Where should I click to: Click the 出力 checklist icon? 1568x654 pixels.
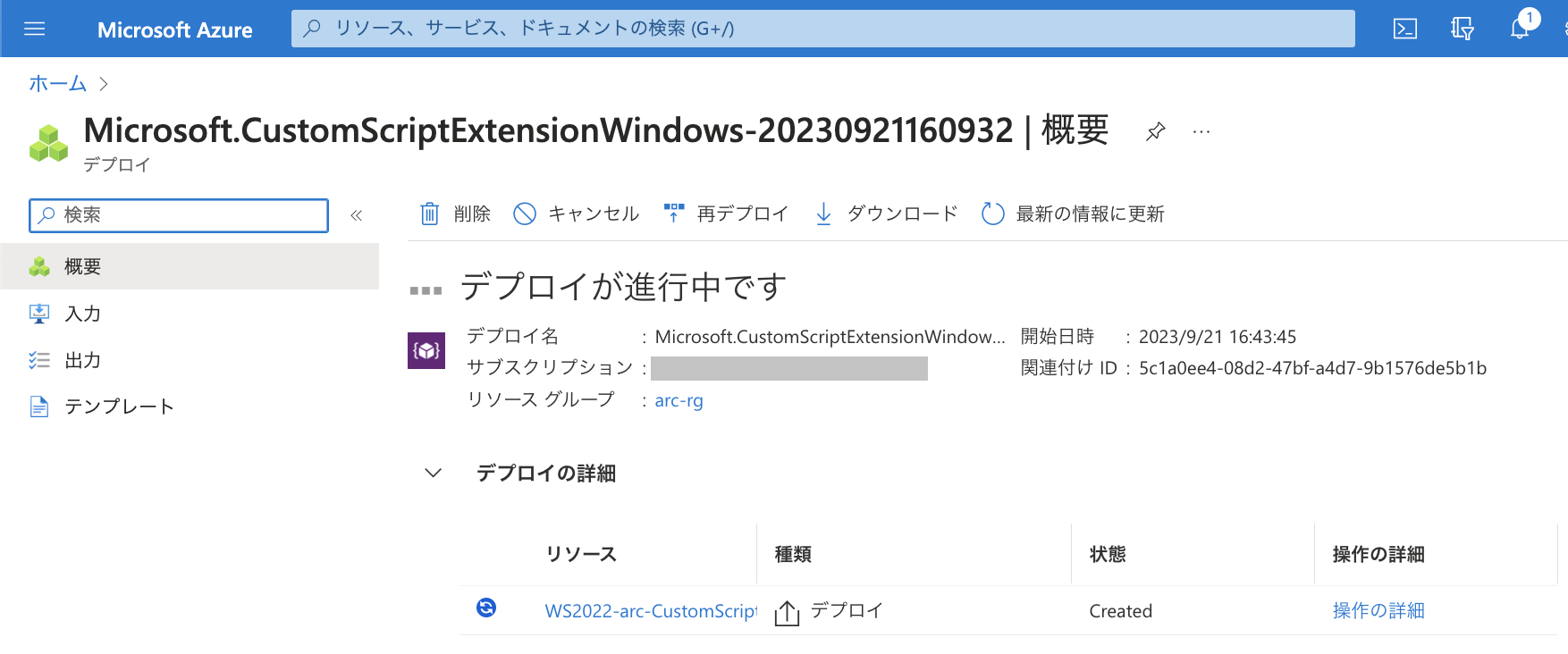point(39,360)
